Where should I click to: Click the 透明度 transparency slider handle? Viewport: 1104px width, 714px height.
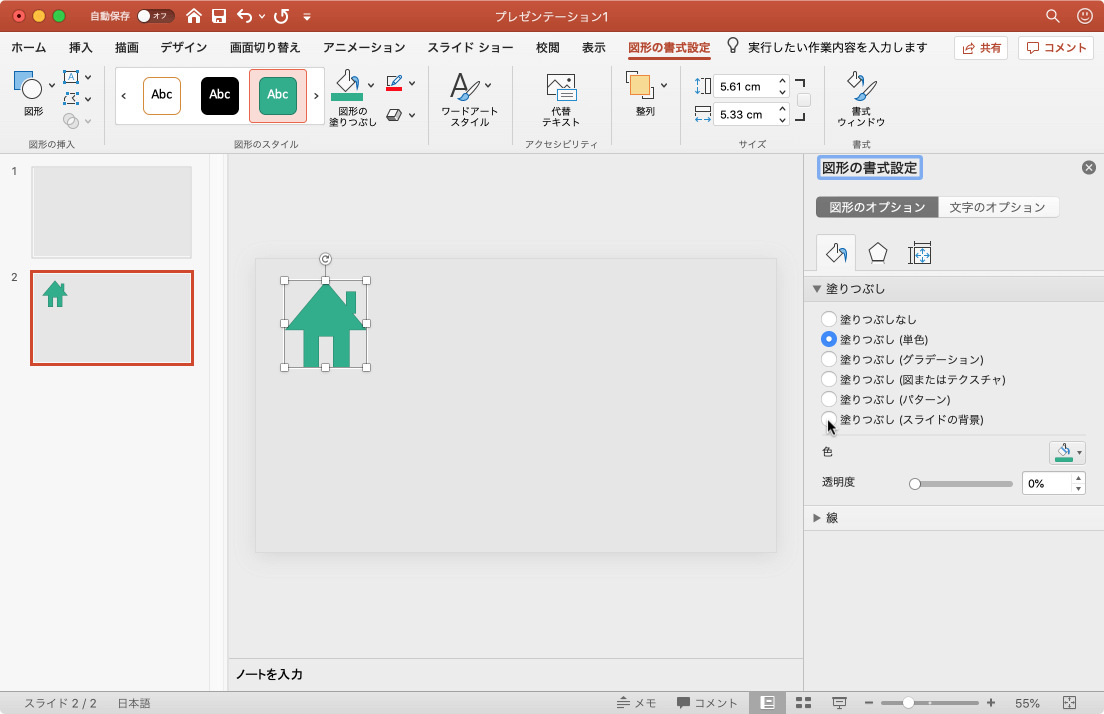(x=914, y=483)
